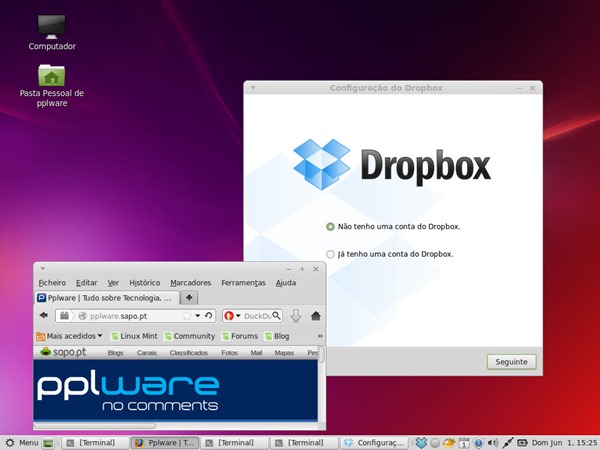Screen dimensions: 600x450
Task: Open the Ajuda menu in Firefox
Action: point(286,283)
